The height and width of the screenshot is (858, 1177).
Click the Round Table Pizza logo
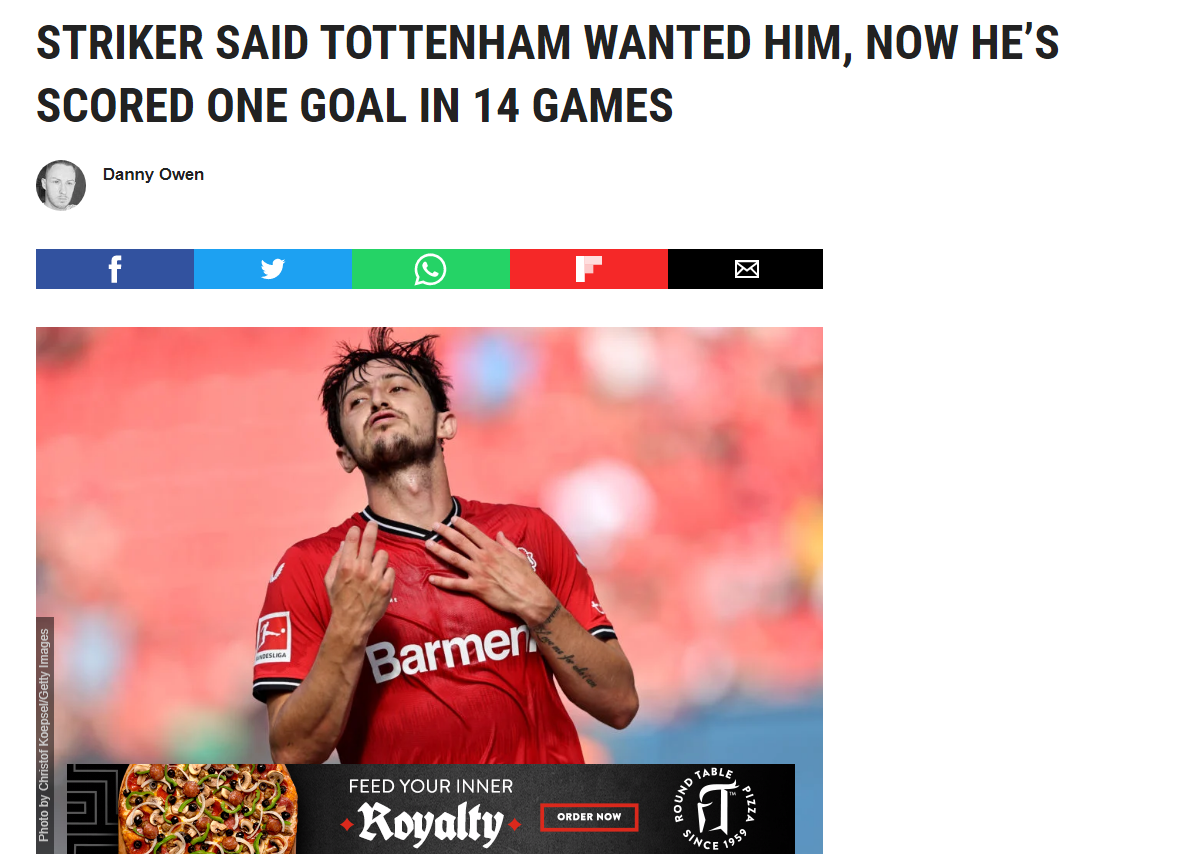715,809
